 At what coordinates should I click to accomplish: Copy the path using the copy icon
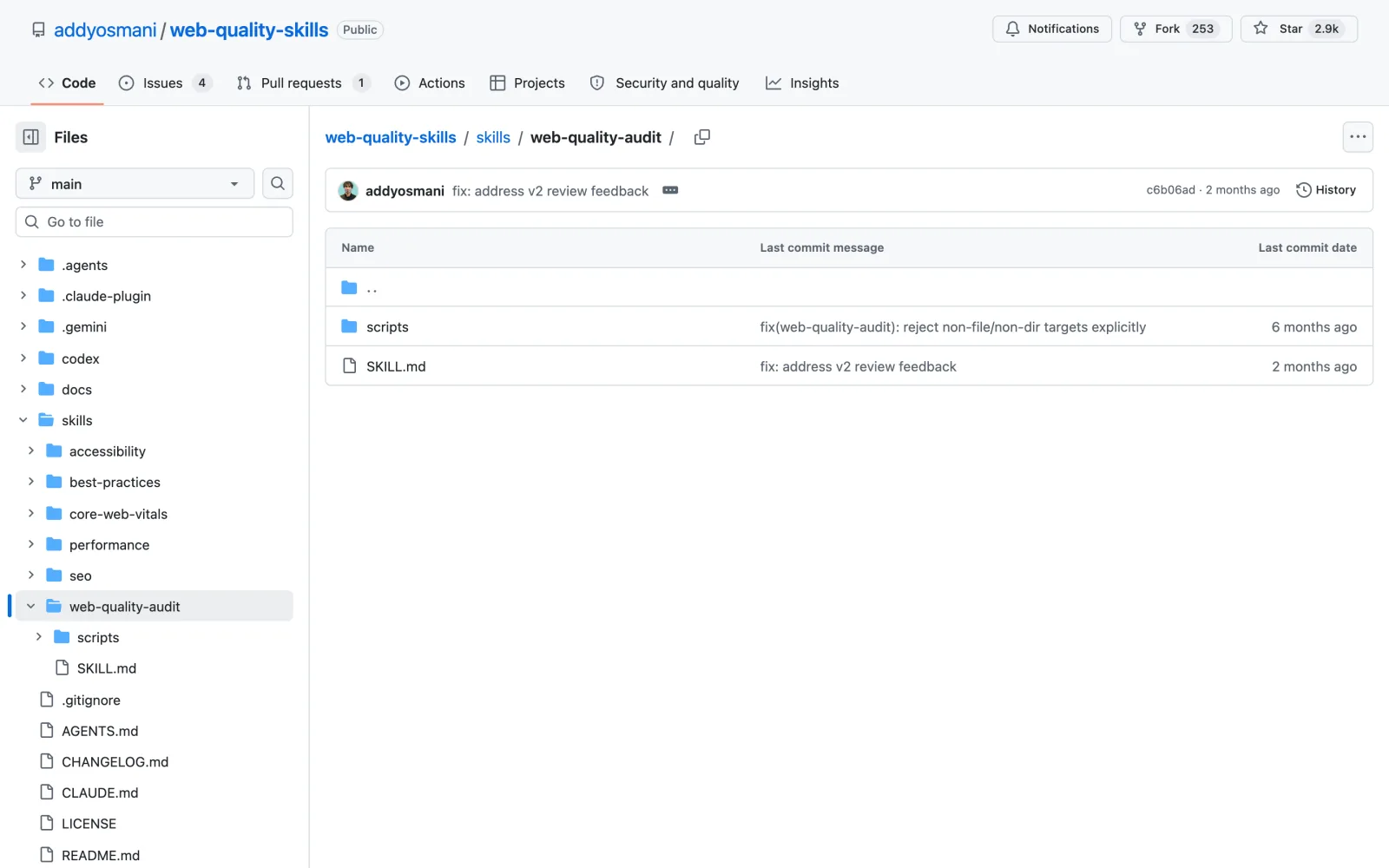point(702,137)
